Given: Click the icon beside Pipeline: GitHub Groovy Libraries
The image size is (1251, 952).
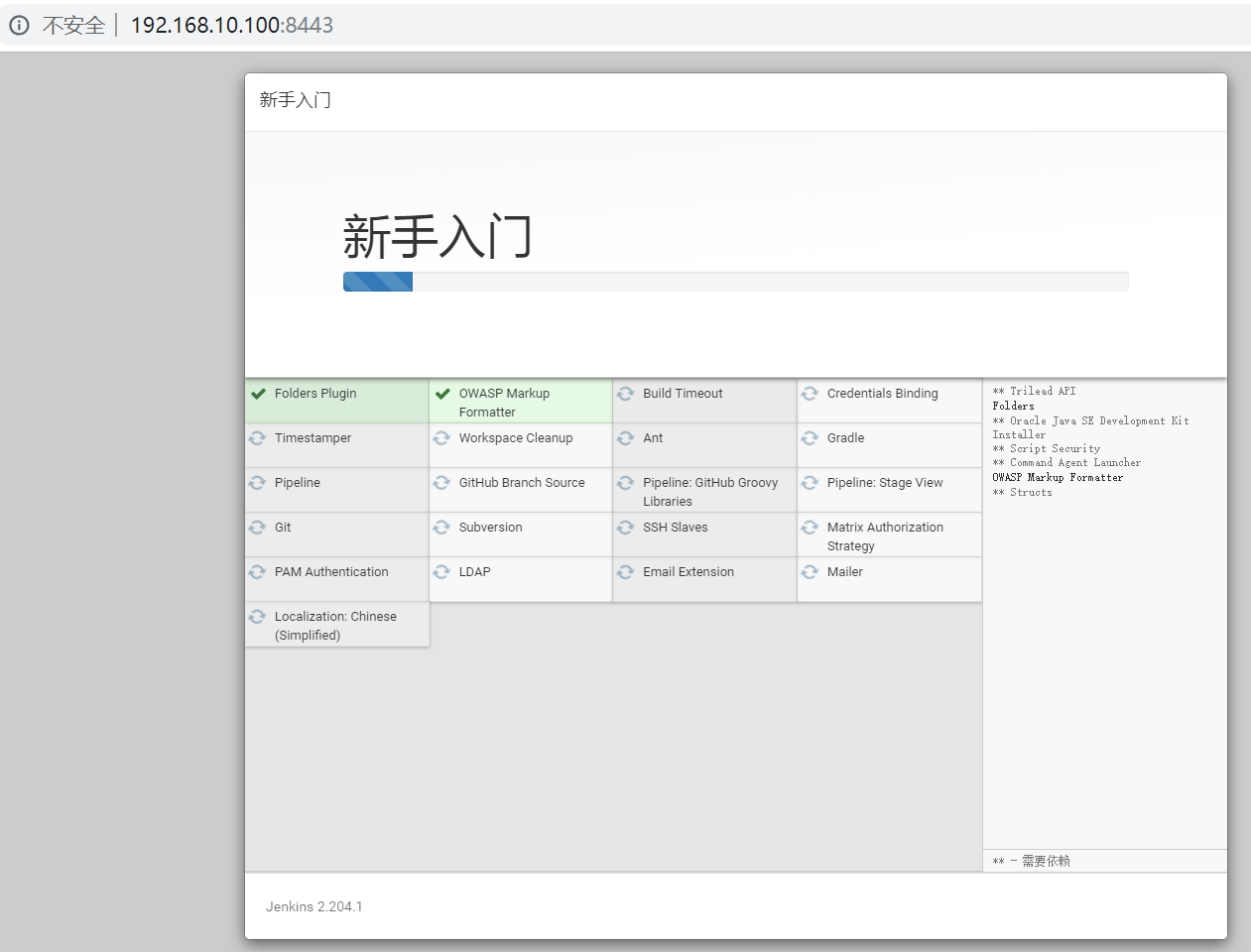Looking at the screenshot, I should (626, 483).
